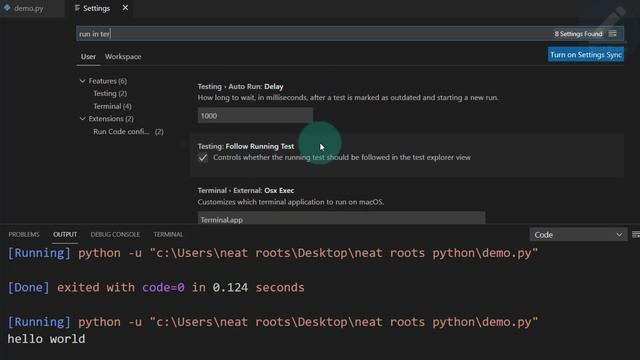Open the DEBUG CONSOLE panel tab
This screenshot has width=640, height=360.
pos(115,234)
